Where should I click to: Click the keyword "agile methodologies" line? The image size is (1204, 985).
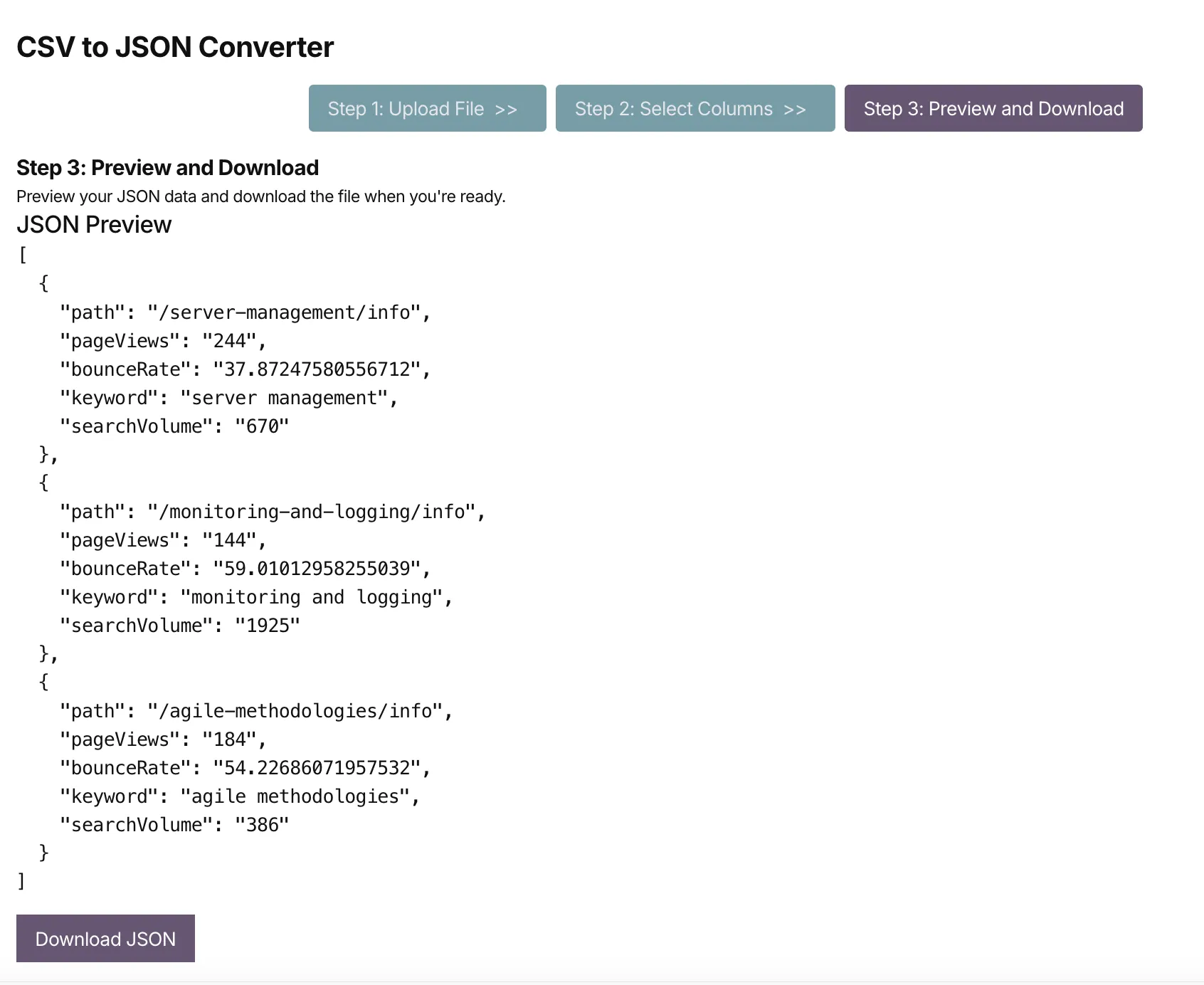click(240, 796)
